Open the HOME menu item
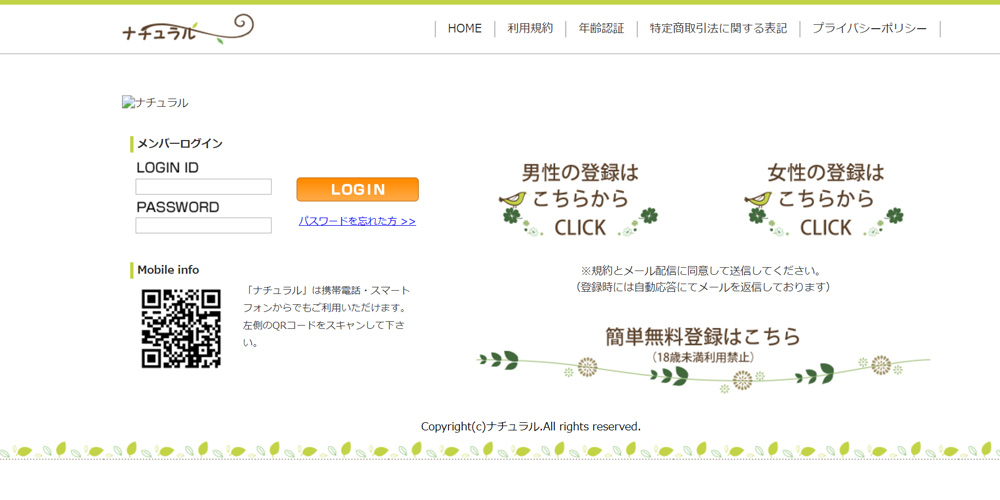Screen dimensions: 1000x500 coord(464,29)
